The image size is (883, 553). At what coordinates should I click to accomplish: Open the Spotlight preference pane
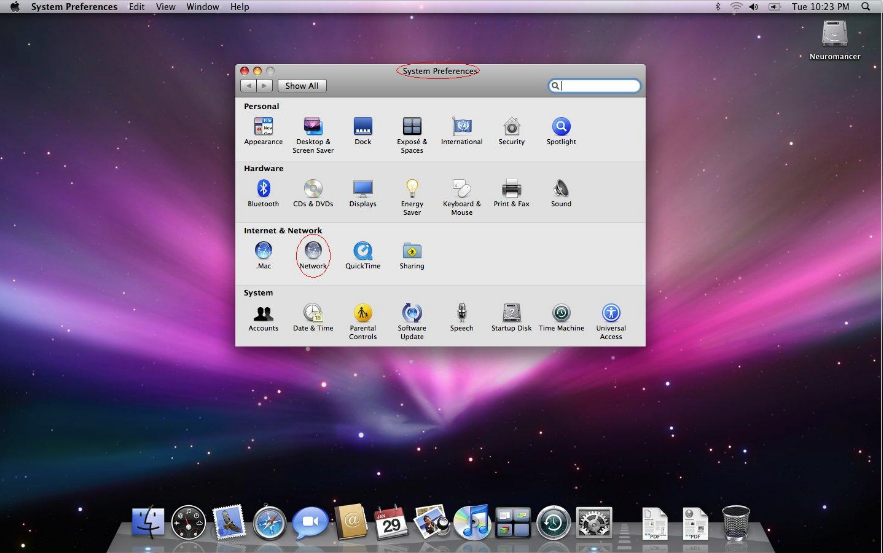(x=561, y=131)
